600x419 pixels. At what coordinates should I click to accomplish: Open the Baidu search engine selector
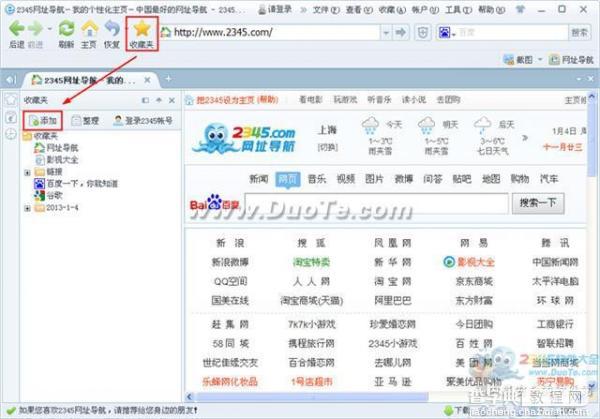coord(446,33)
